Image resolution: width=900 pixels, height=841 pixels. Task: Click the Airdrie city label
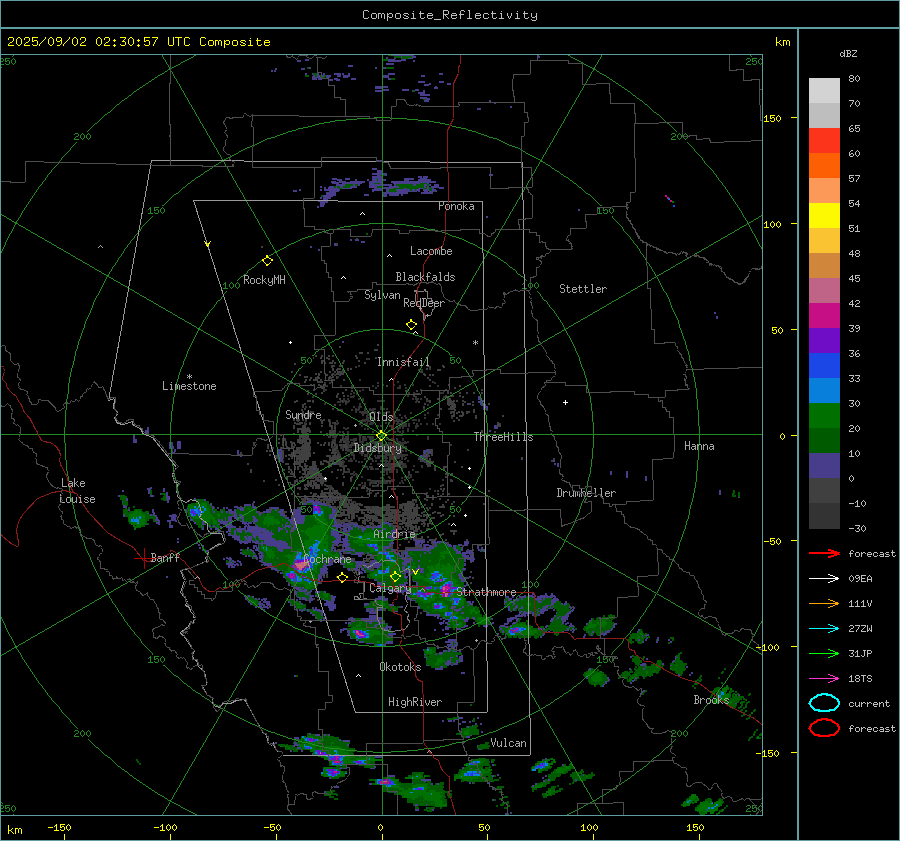coord(394,534)
